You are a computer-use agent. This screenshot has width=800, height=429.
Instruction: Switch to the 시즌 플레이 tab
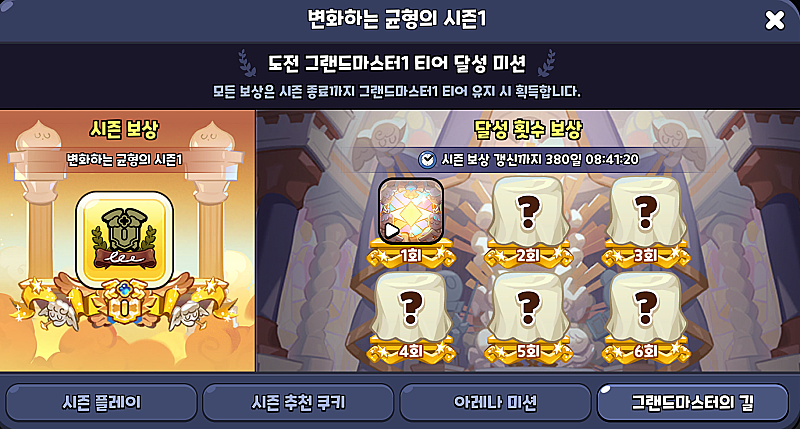tap(102, 402)
